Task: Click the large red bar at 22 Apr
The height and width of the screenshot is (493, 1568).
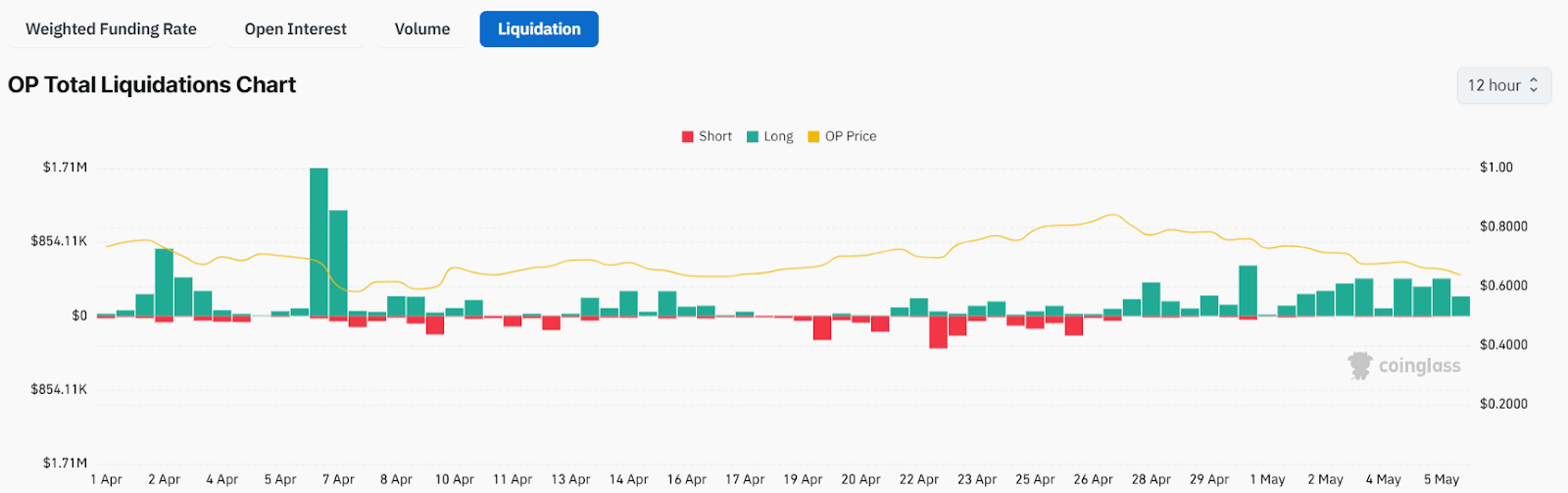Action: tap(938, 332)
